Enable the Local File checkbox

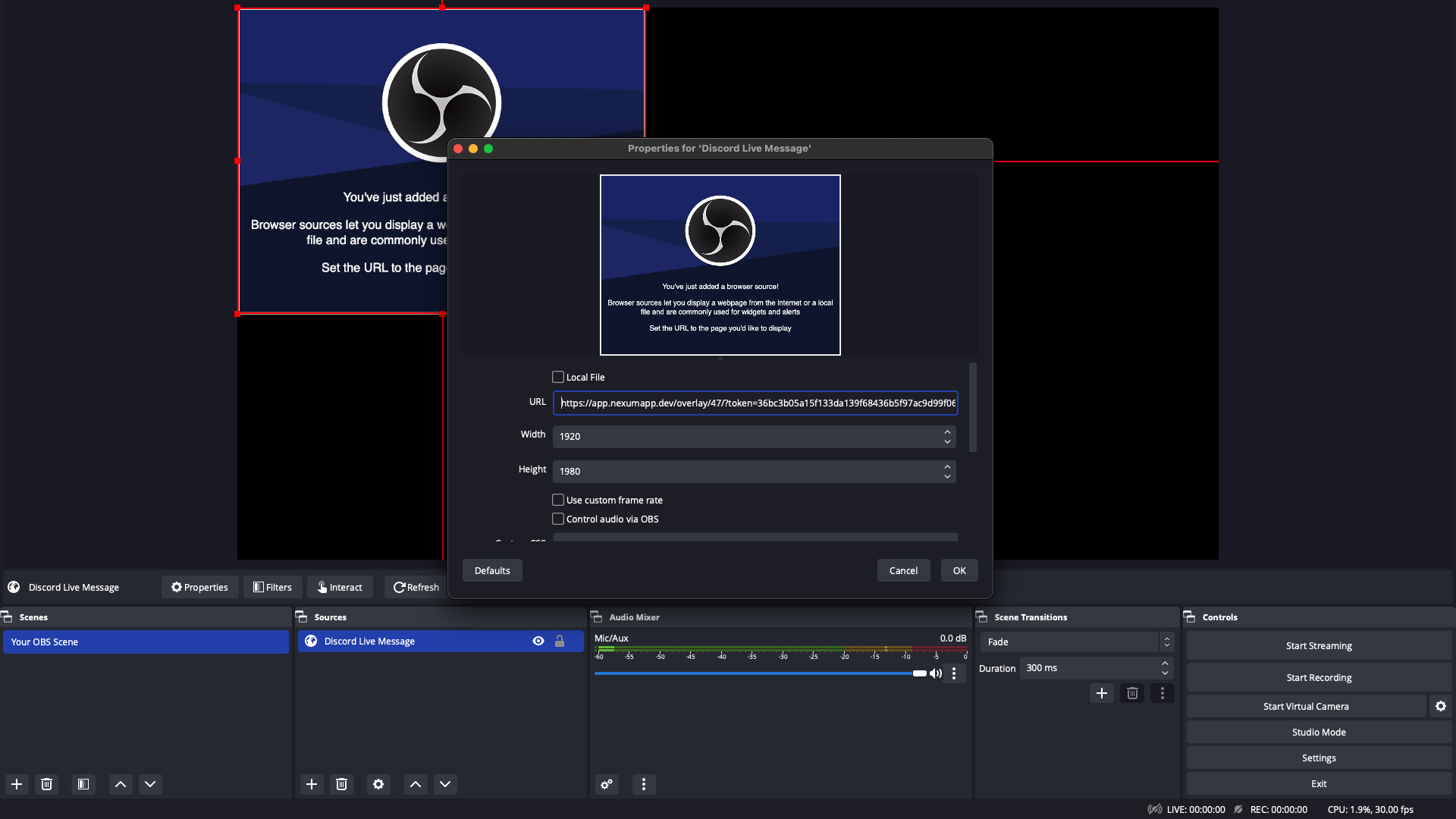pyautogui.click(x=558, y=377)
